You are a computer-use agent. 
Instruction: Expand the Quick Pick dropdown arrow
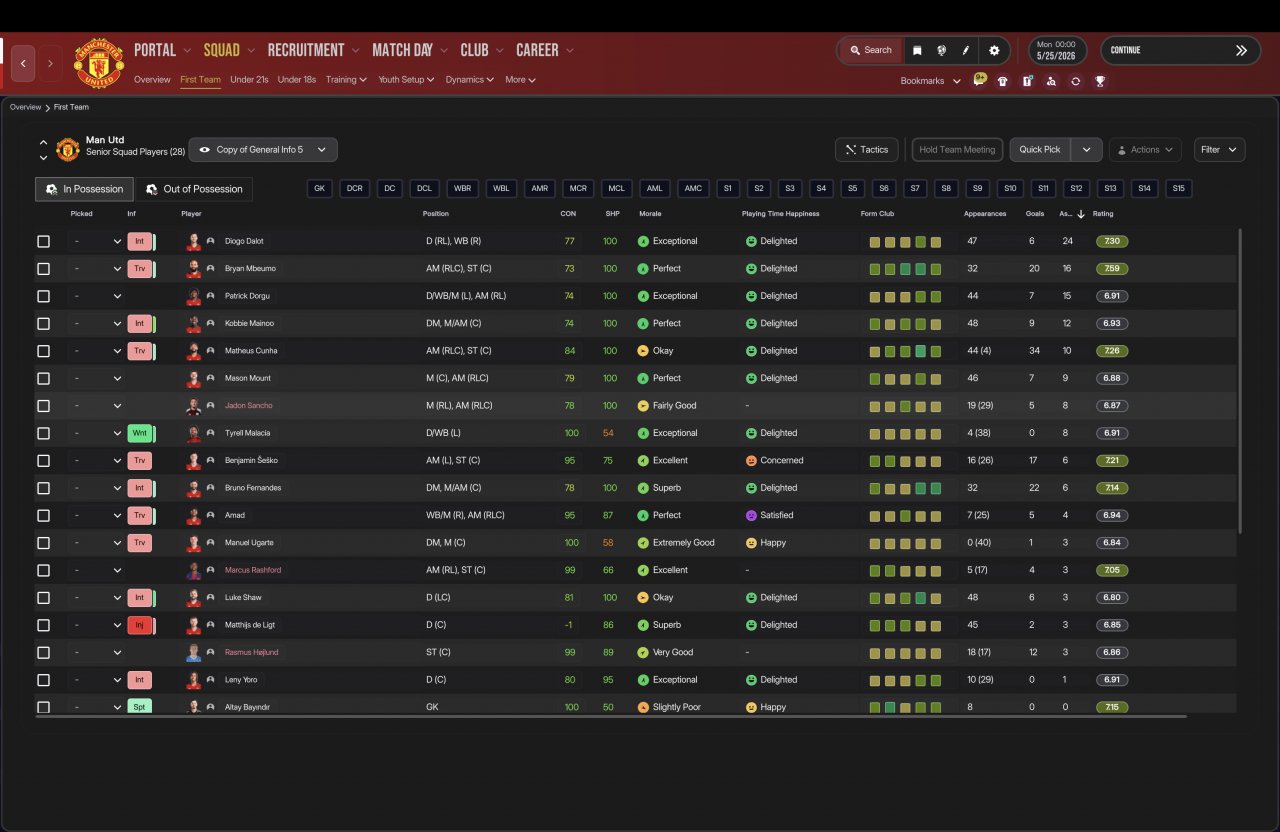click(1086, 150)
